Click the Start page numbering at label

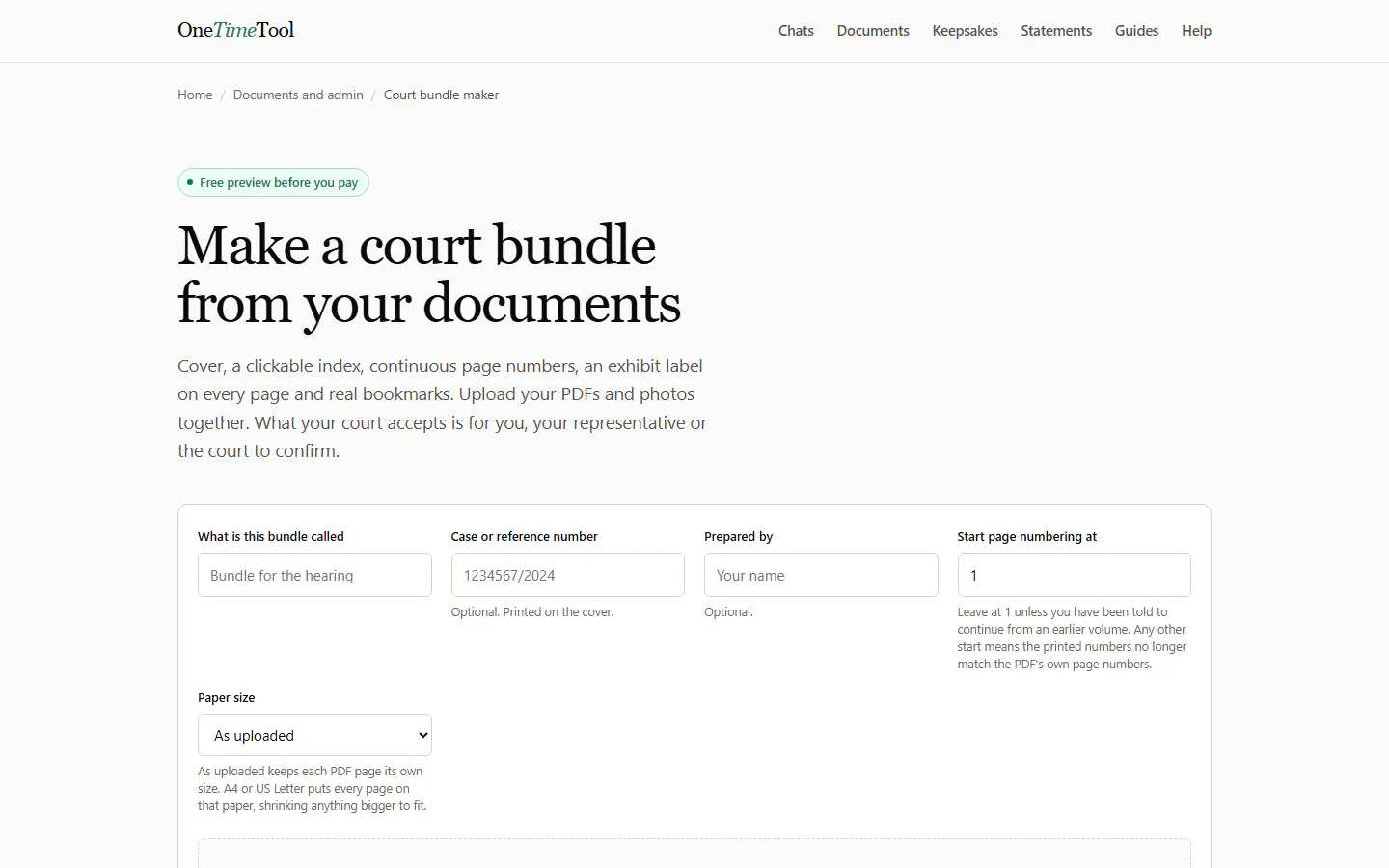tap(1027, 536)
